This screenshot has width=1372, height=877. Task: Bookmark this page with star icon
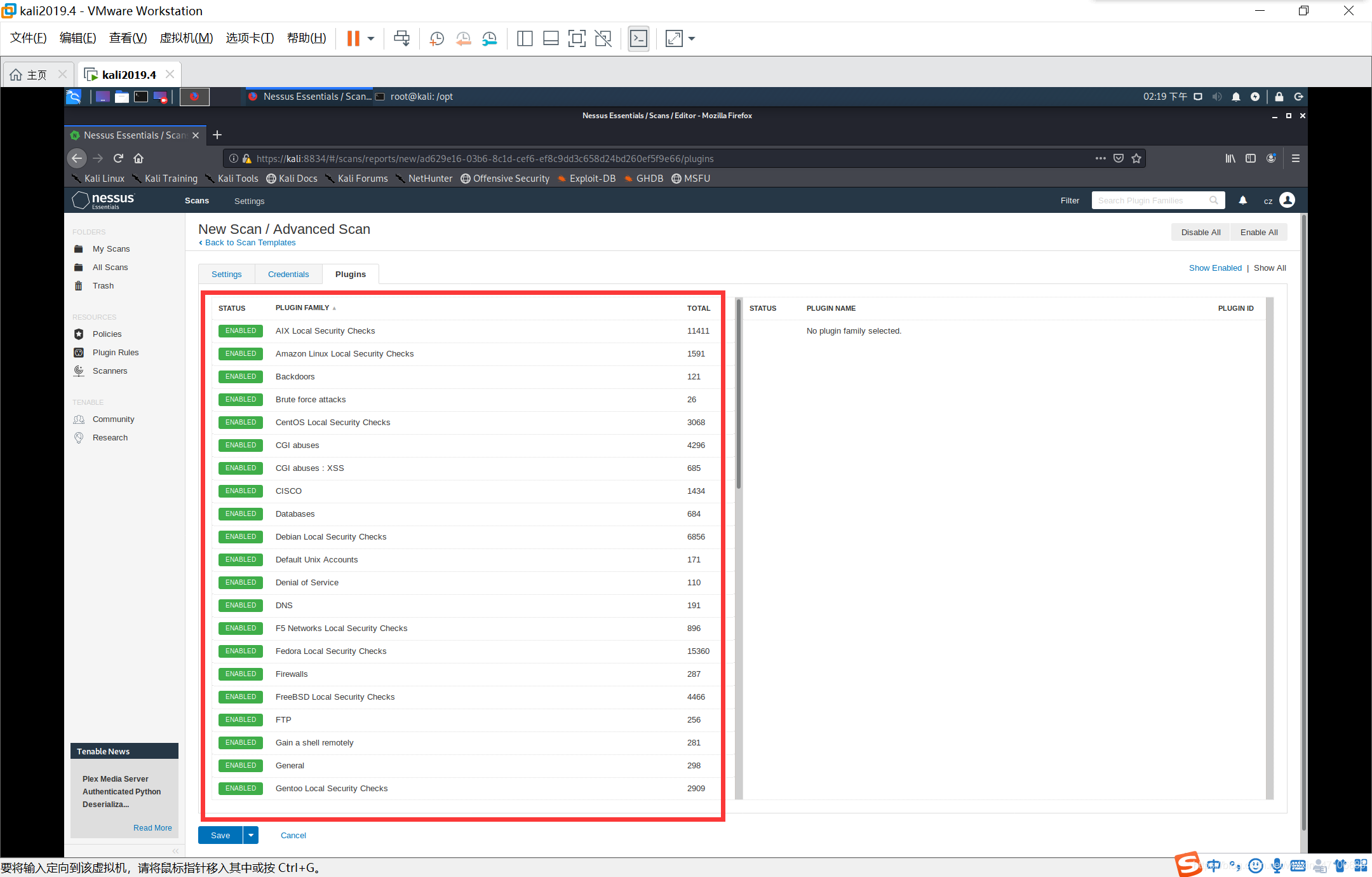1136,158
